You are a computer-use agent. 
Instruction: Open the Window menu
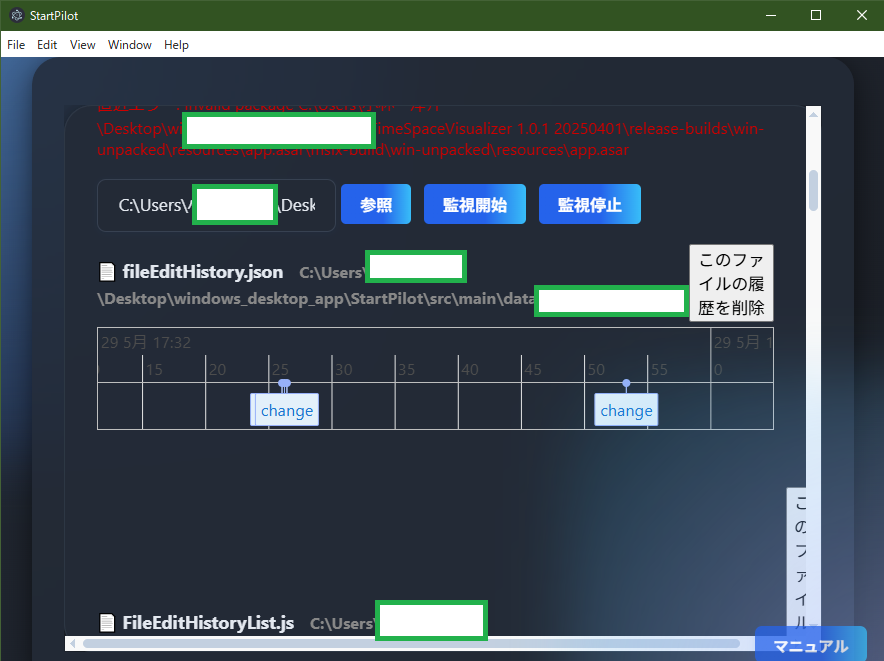tap(130, 45)
